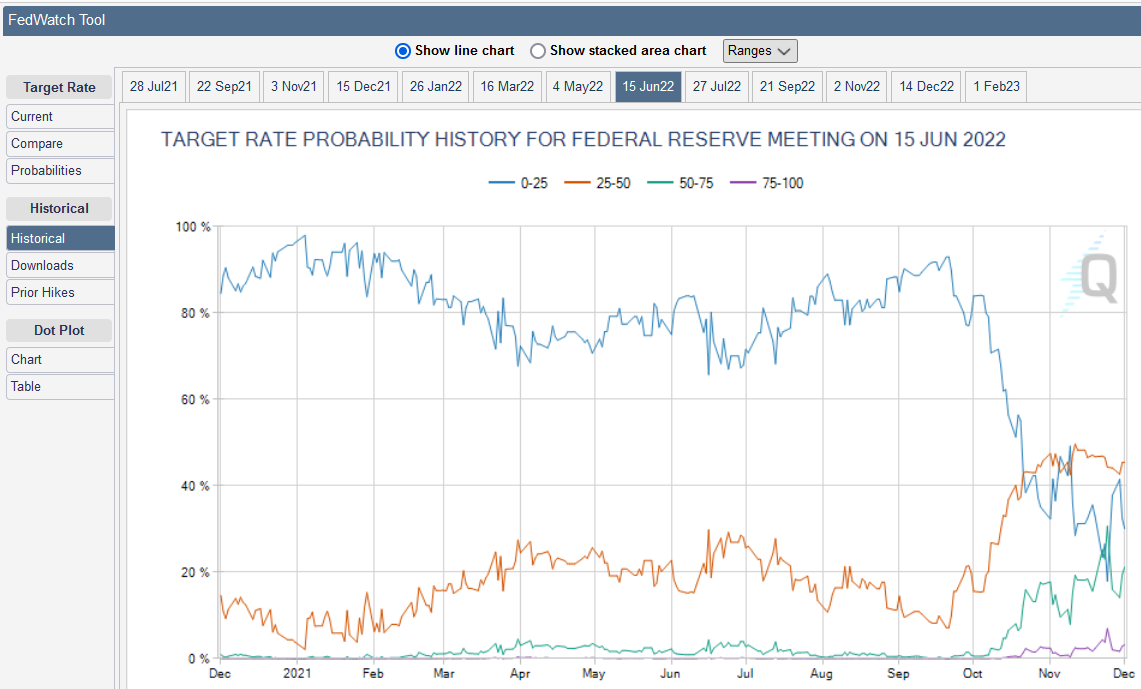1141x689 pixels.
Task: Open the Ranges dropdown
Action: (760, 51)
